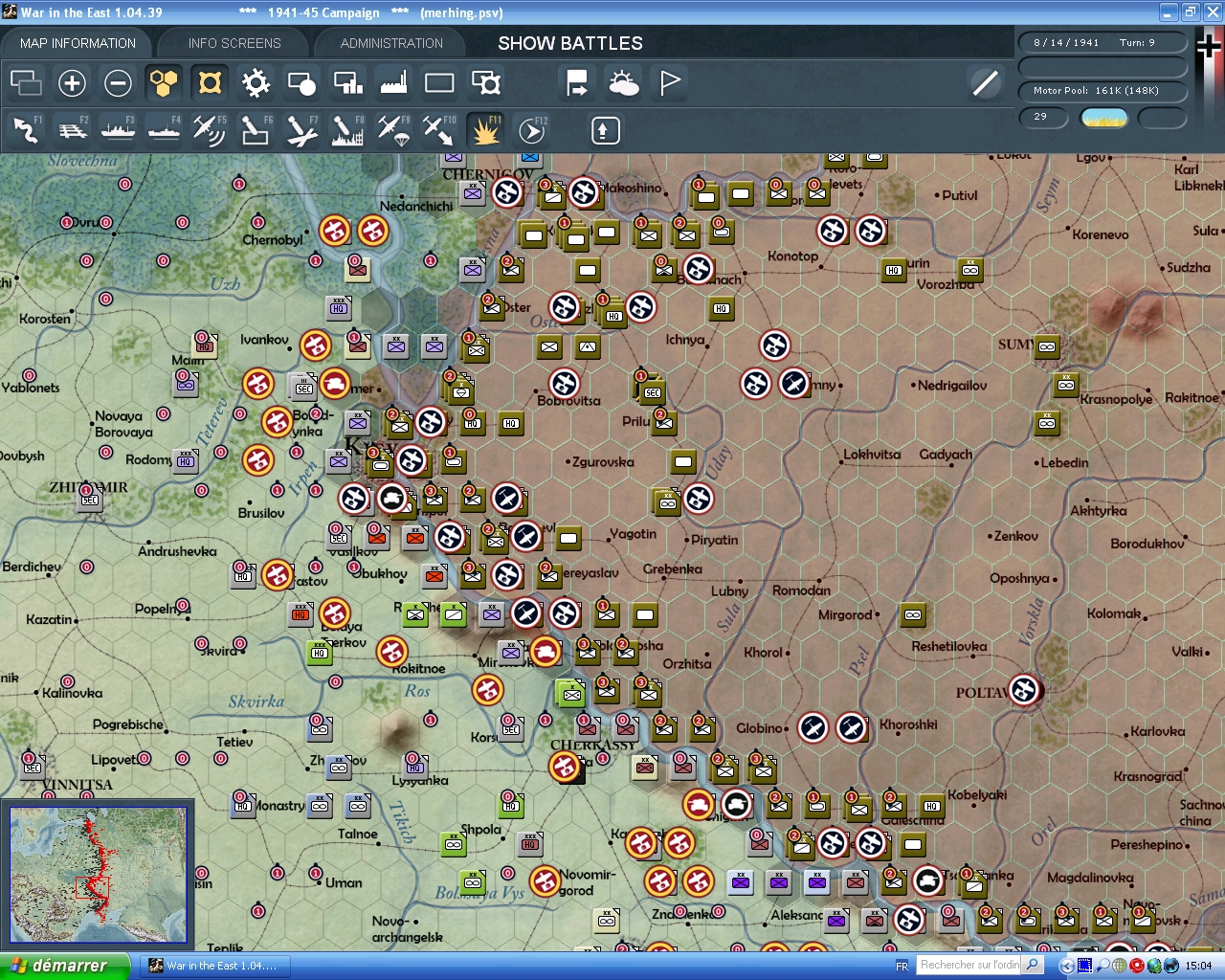Viewport: 1225px width, 980px height.
Task: Click the date and turn display
Action: [1102, 42]
